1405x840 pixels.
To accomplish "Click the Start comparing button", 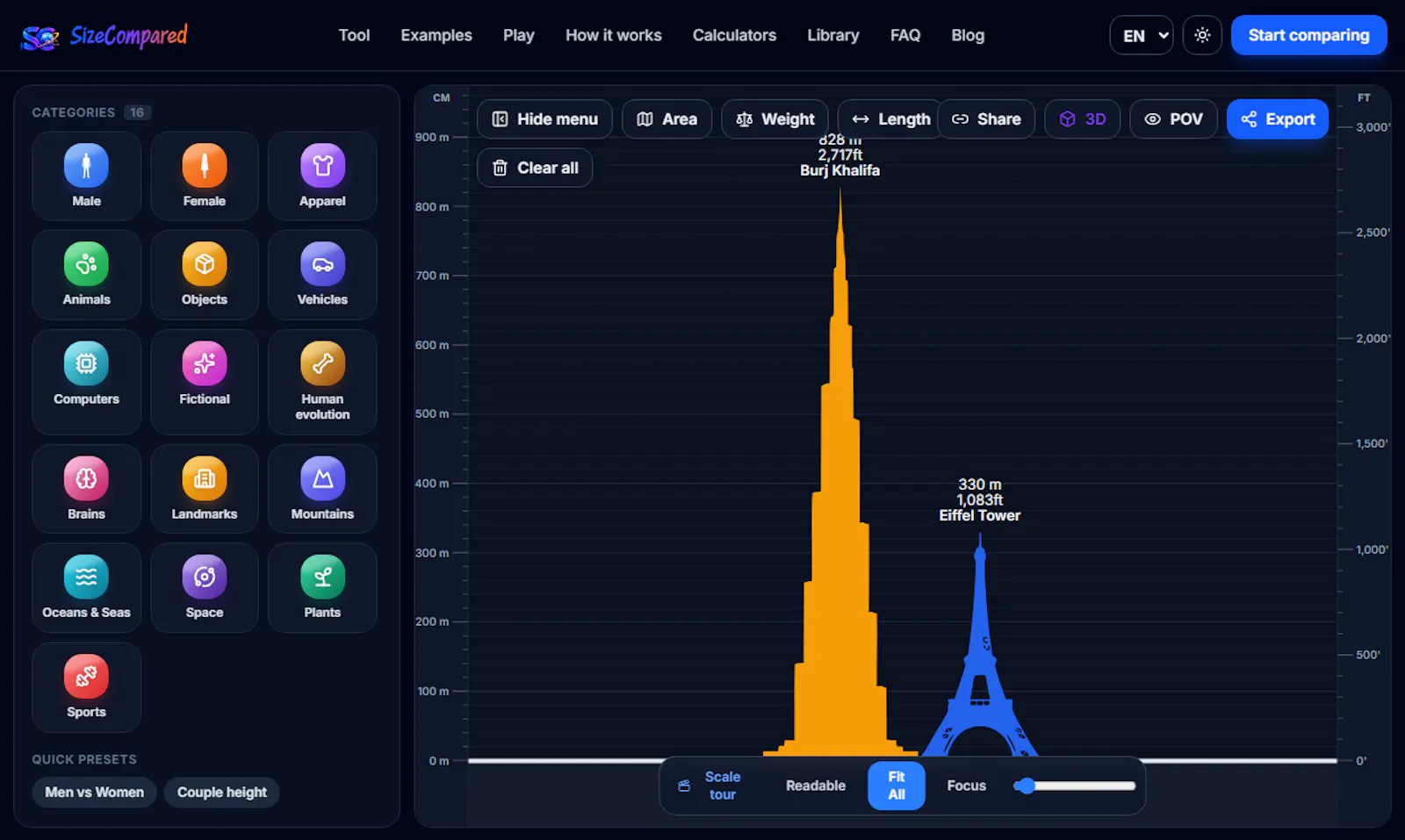I will (x=1308, y=35).
